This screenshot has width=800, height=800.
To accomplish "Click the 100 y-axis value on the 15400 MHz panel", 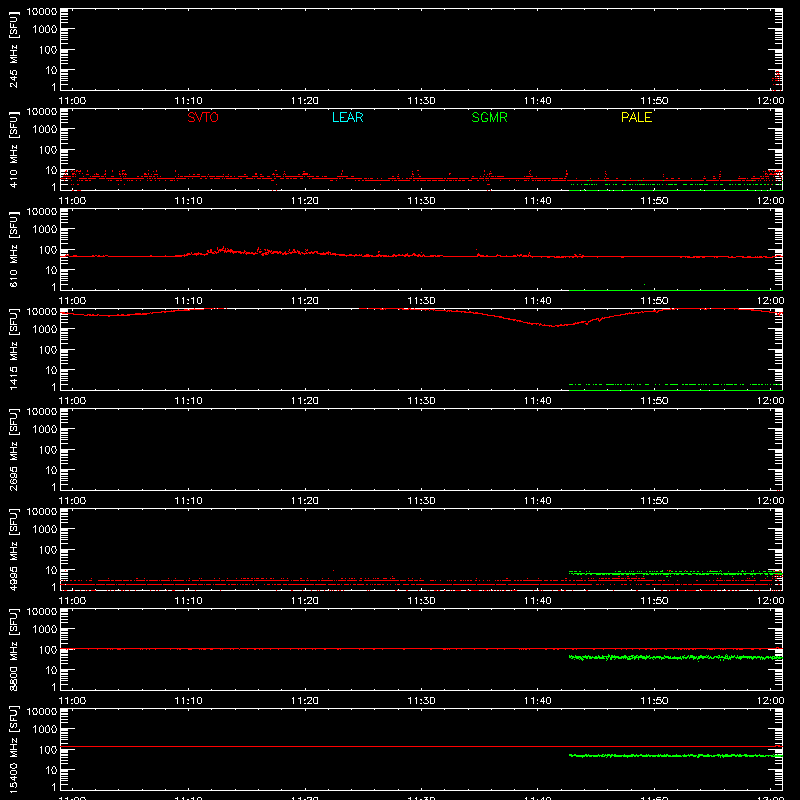I will (48, 750).
